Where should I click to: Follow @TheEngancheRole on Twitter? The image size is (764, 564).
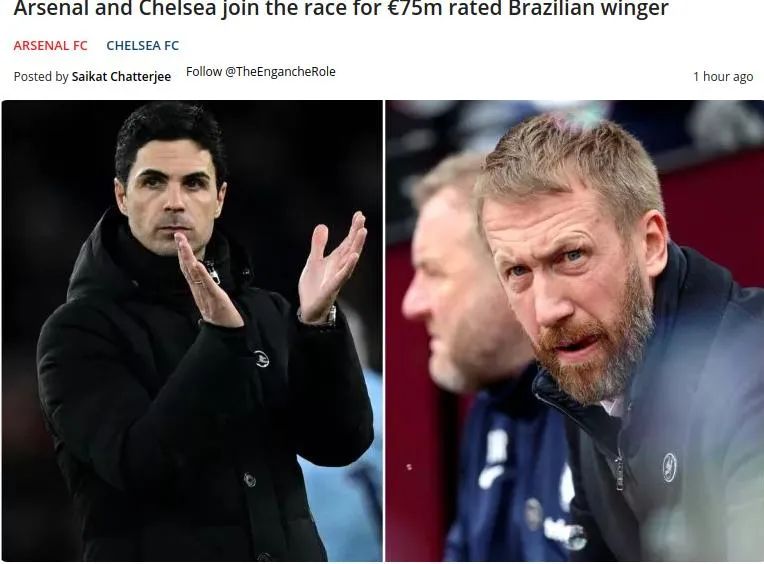coord(261,72)
